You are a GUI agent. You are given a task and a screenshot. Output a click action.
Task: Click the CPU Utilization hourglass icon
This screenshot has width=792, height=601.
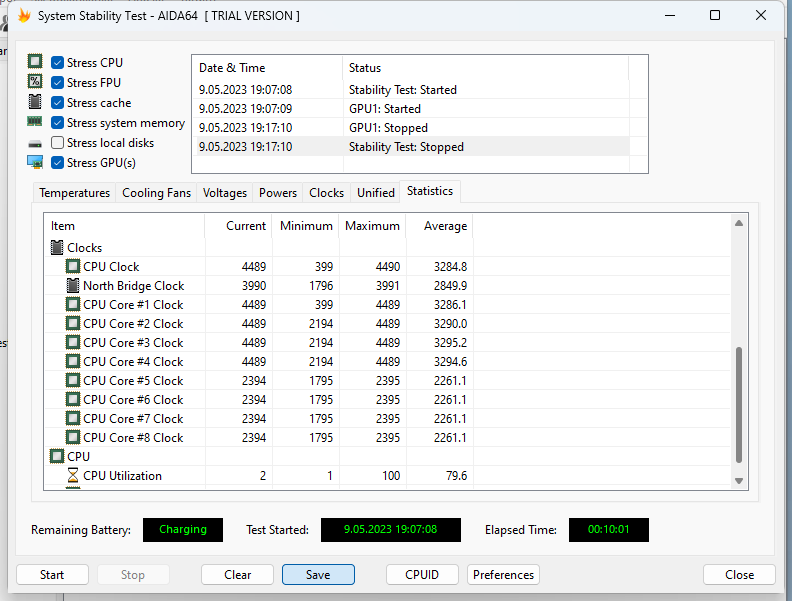pos(73,476)
